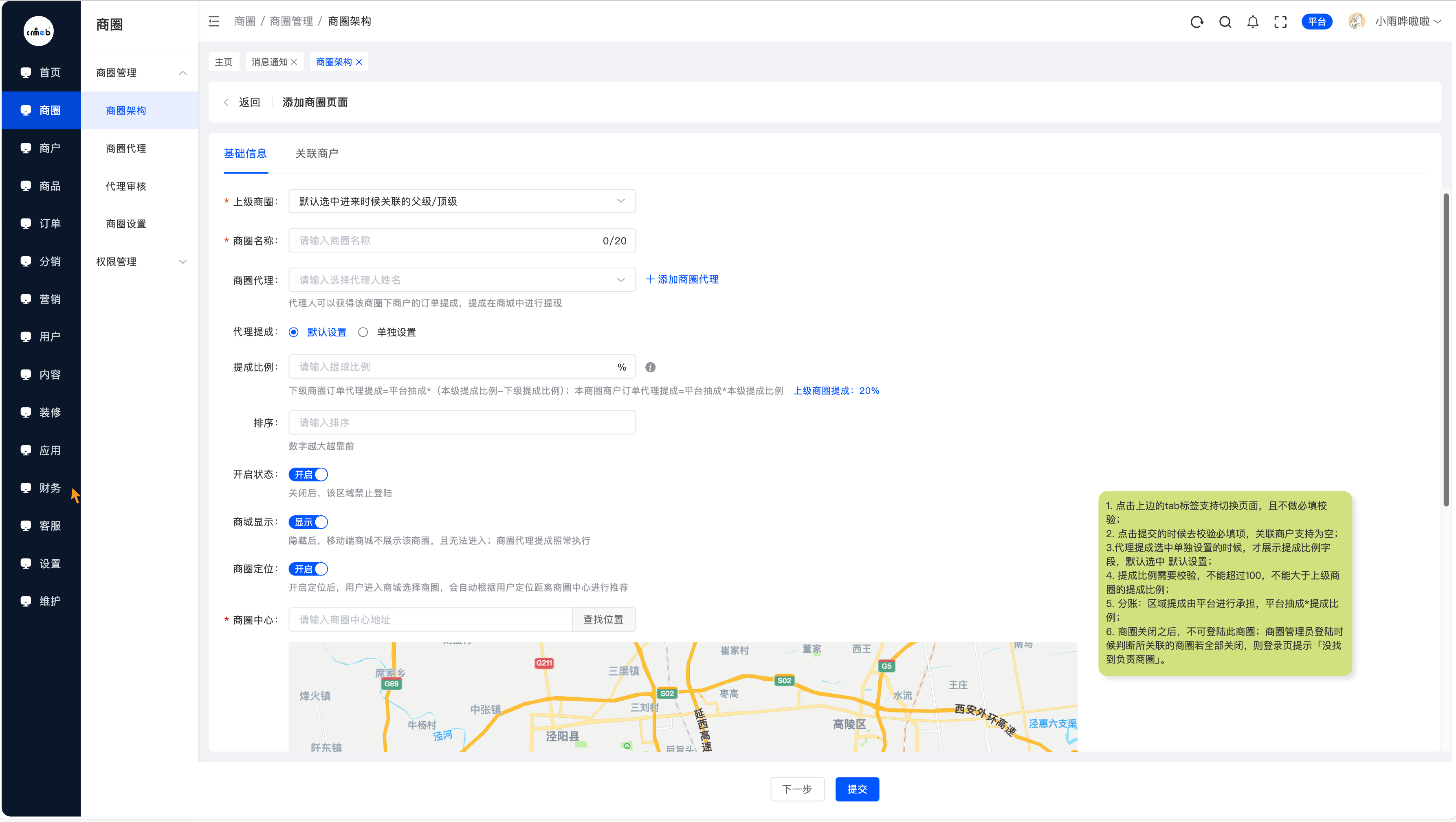Open 商圈代理 menu item
This screenshot has height=822, width=1456.
click(x=126, y=149)
